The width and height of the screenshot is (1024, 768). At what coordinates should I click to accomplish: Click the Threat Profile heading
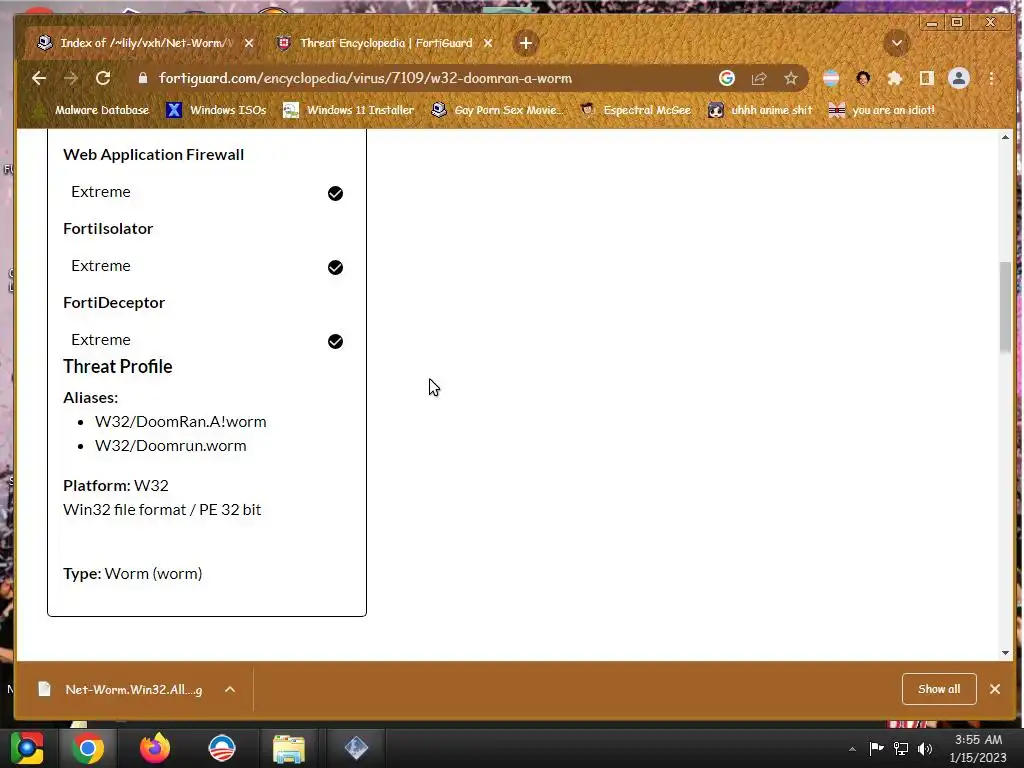pyautogui.click(x=118, y=366)
